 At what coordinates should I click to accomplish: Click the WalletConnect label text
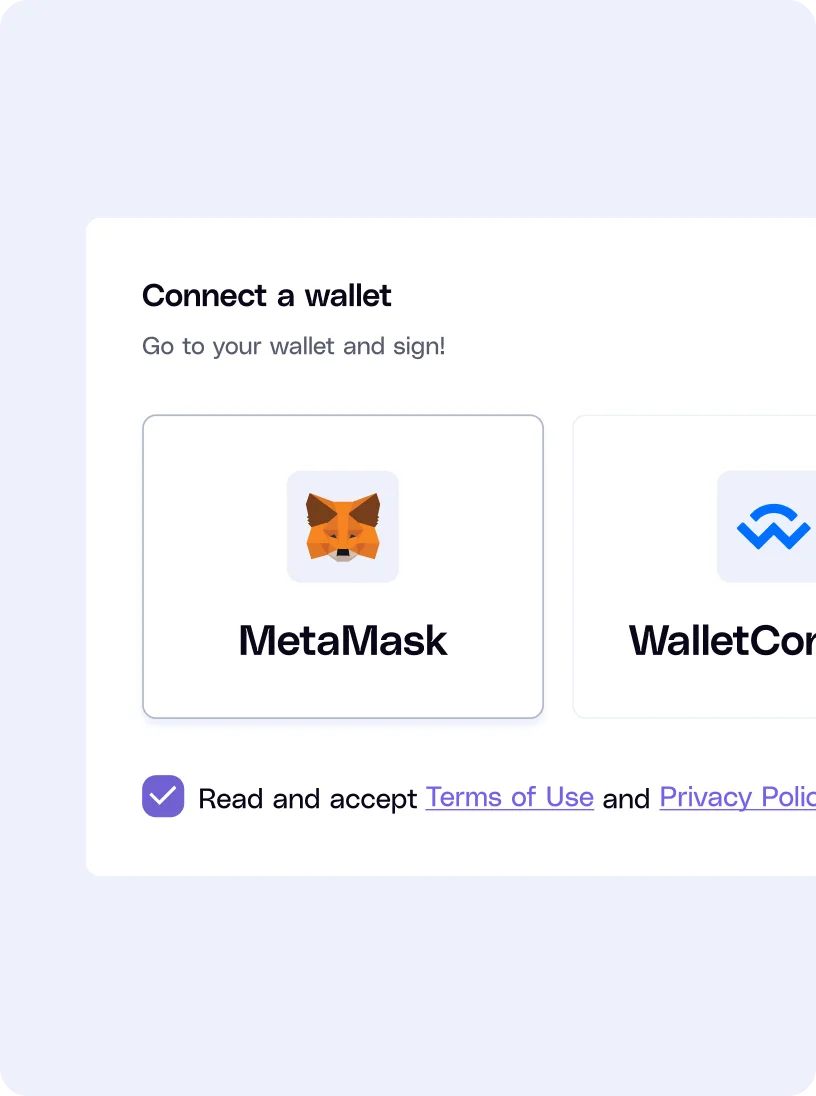[720, 641]
